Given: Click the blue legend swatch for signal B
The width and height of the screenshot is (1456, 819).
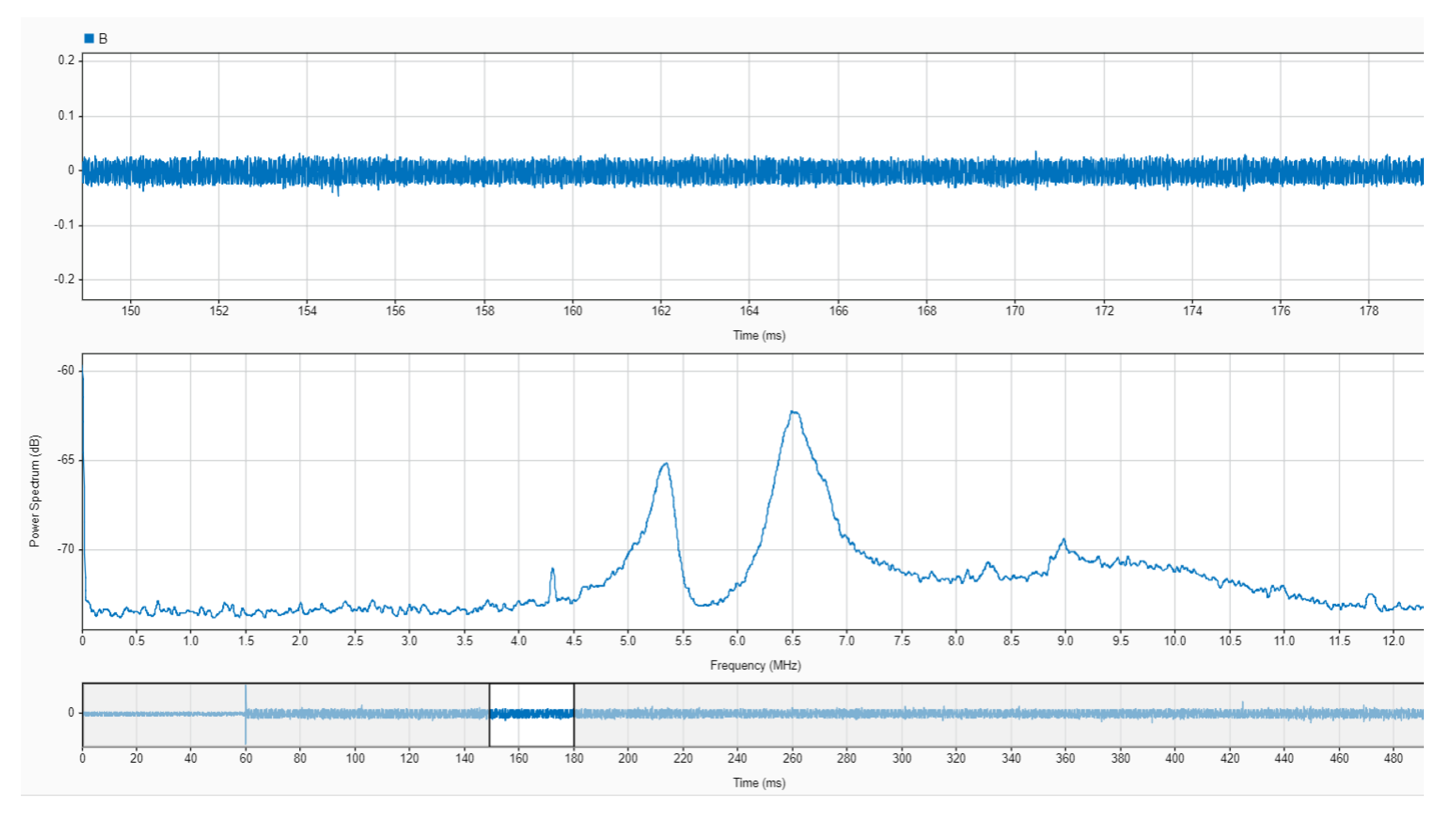Looking at the screenshot, I should coord(89,39).
